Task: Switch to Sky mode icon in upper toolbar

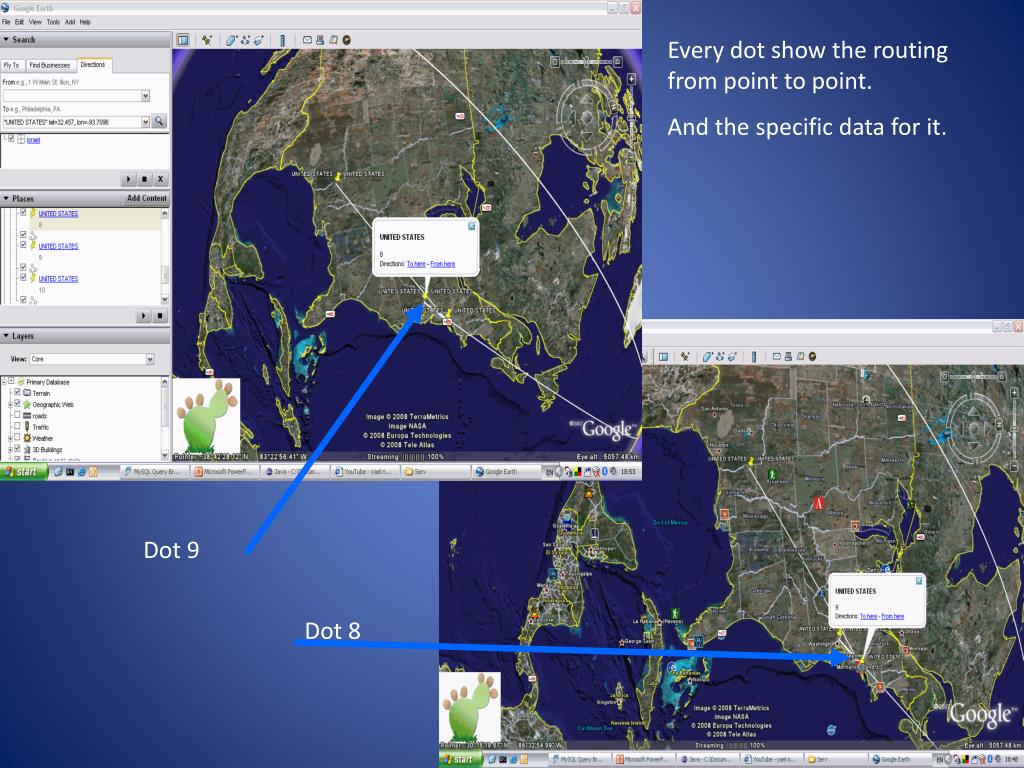Action: pos(347,40)
